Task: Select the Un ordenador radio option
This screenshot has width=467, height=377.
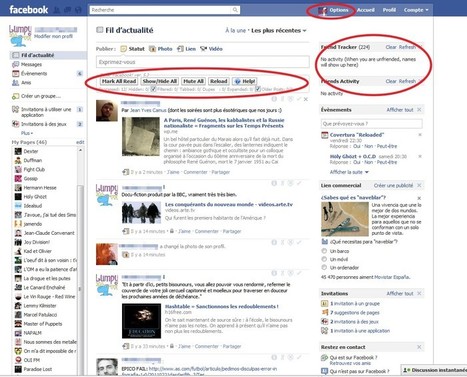Action: point(324,267)
